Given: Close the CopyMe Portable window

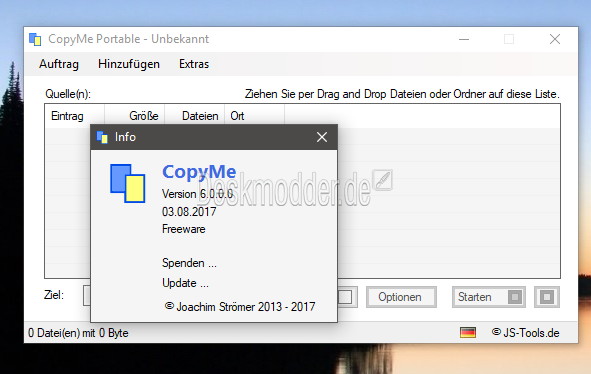Looking at the screenshot, I should tap(554, 39).
